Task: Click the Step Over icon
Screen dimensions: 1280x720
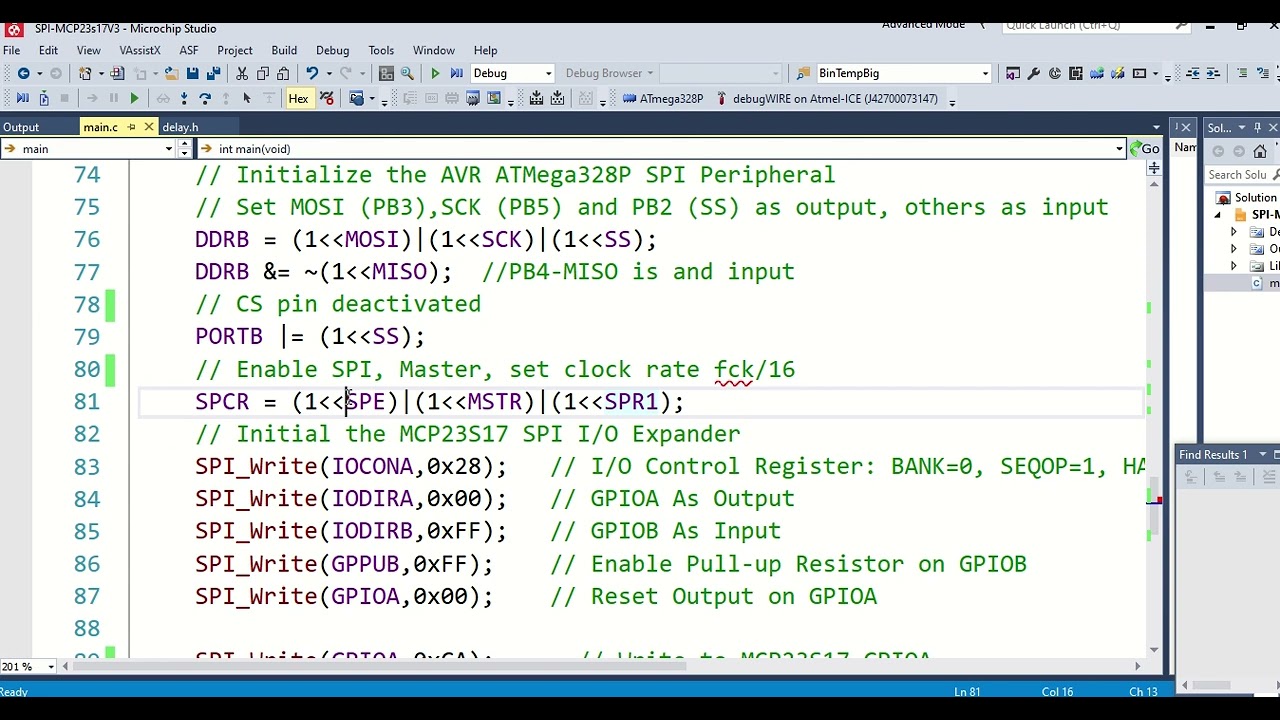Action: [x=205, y=98]
